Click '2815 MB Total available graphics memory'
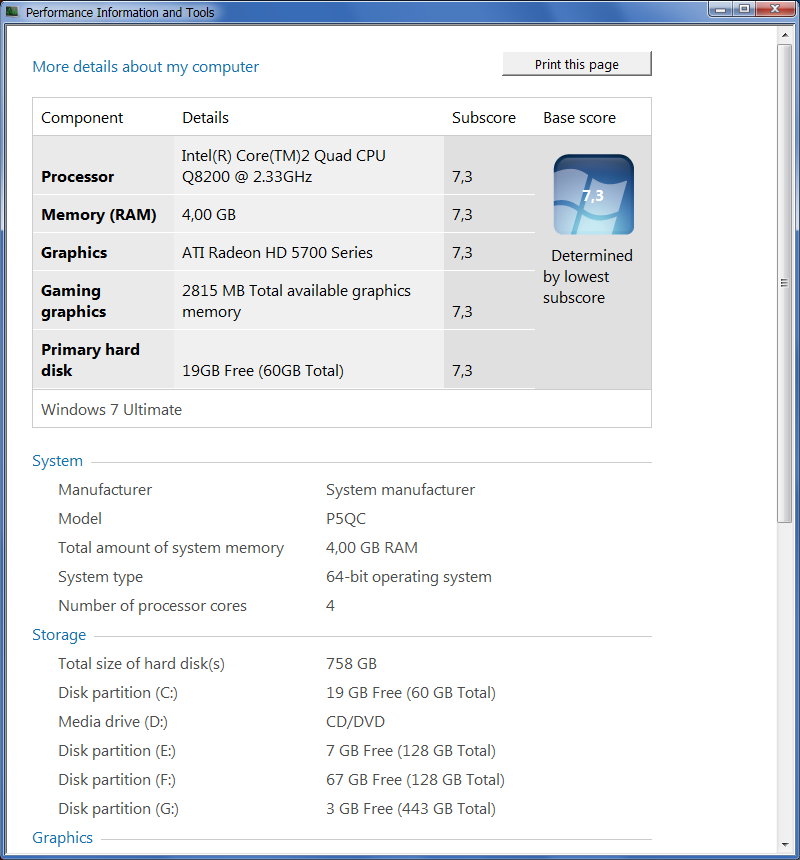800x860 pixels. (x=296, y=301)
